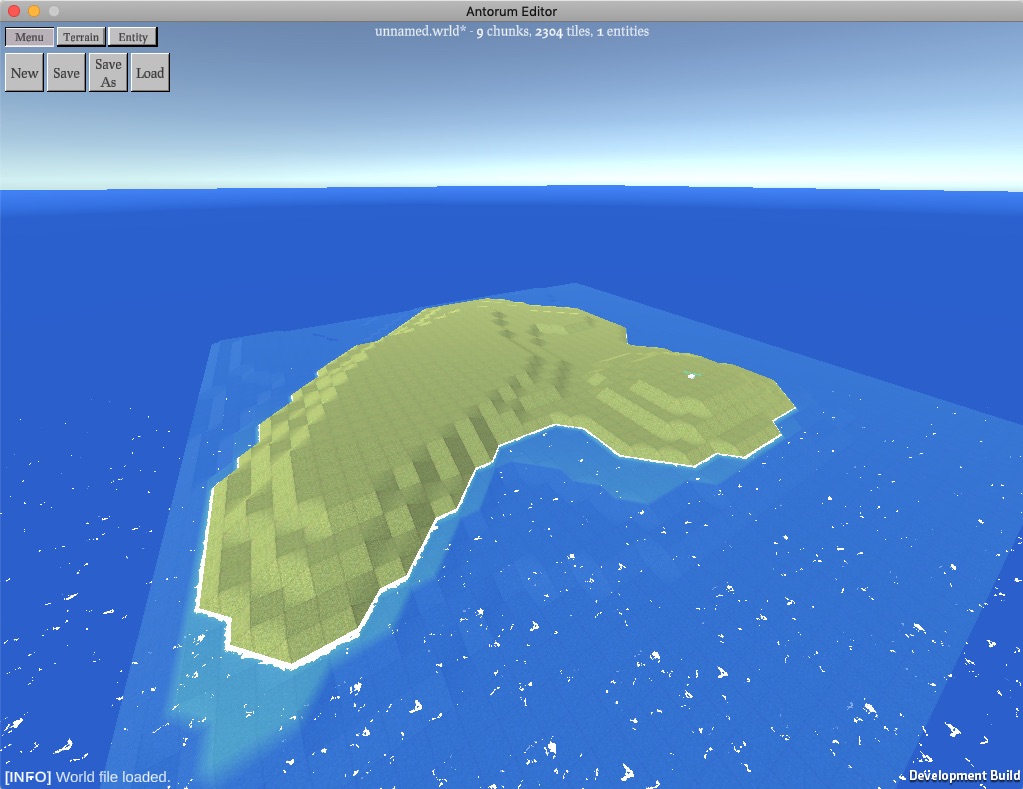Switch to the Terrain tab
This screenshot has height=789, width=1023.
(x=81, y=37)
